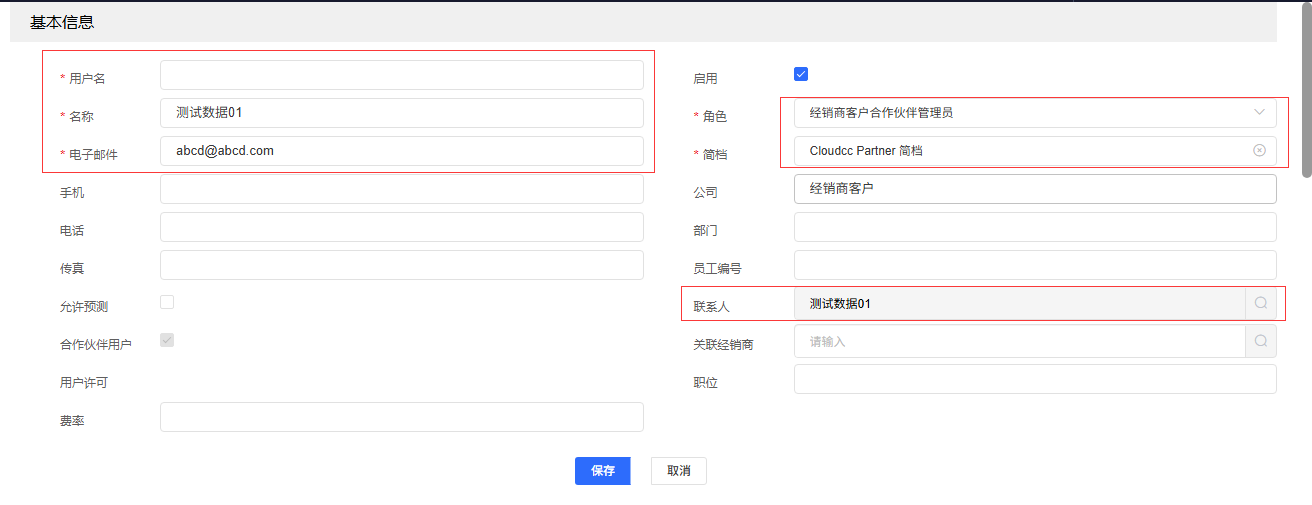Click the 传真 input field
This screenshot has width=1312, height=505.
point(401,265)
